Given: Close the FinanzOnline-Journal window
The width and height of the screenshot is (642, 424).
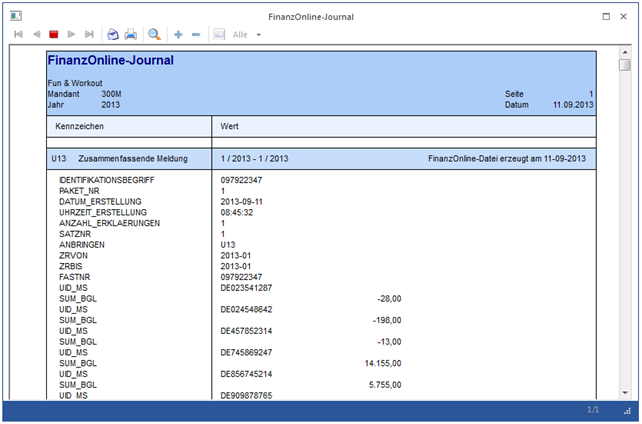Looking at the screenshot, I should (x=626, y=17).
